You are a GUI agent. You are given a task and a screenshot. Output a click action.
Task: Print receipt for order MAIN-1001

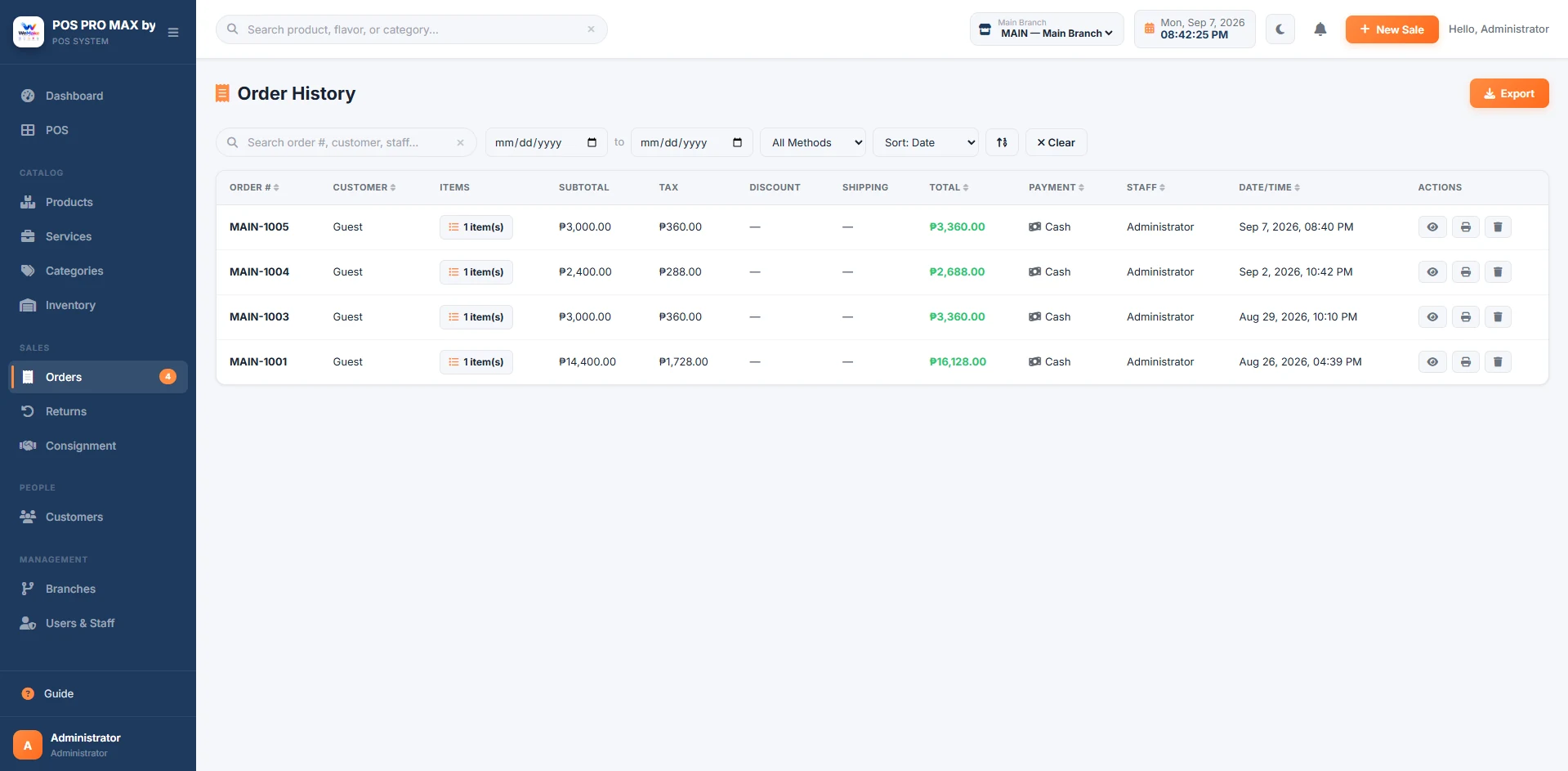pyautogui.click(x=1465, y=362)
